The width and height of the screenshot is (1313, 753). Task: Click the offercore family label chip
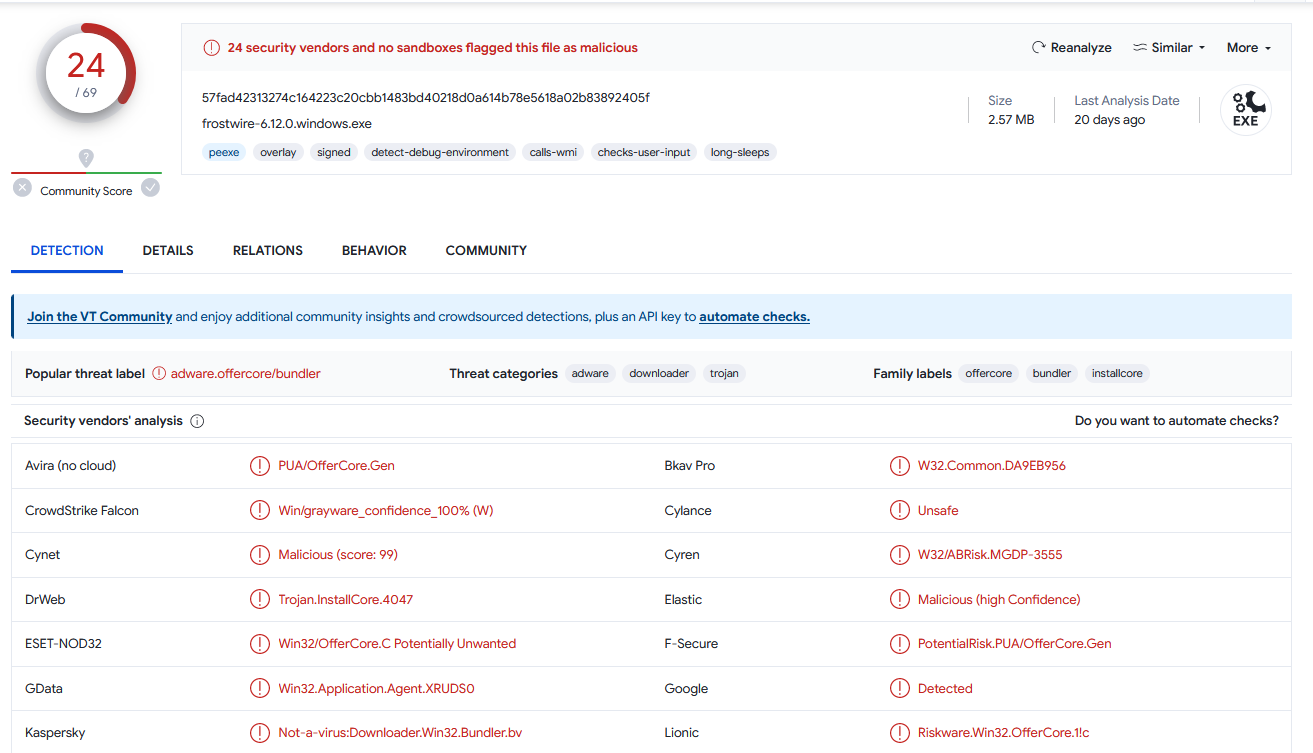pos(989,373)
